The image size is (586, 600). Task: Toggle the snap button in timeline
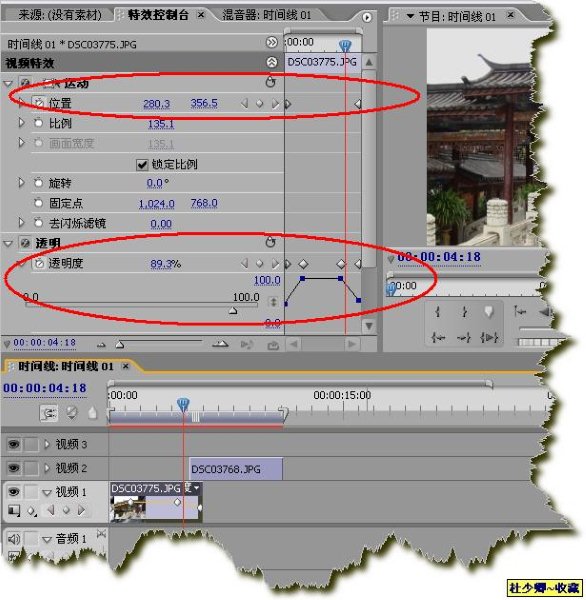click(49, 413)
